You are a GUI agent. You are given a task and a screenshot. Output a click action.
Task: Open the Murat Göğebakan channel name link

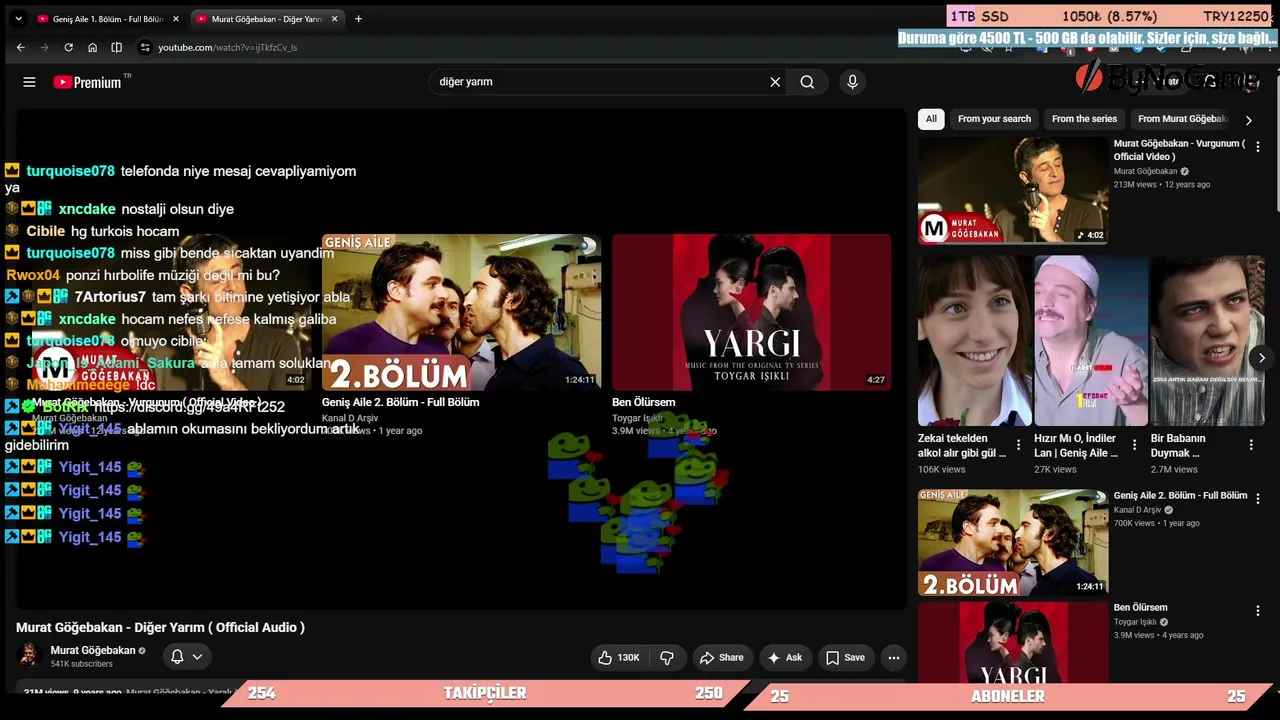tap(93, 650)
